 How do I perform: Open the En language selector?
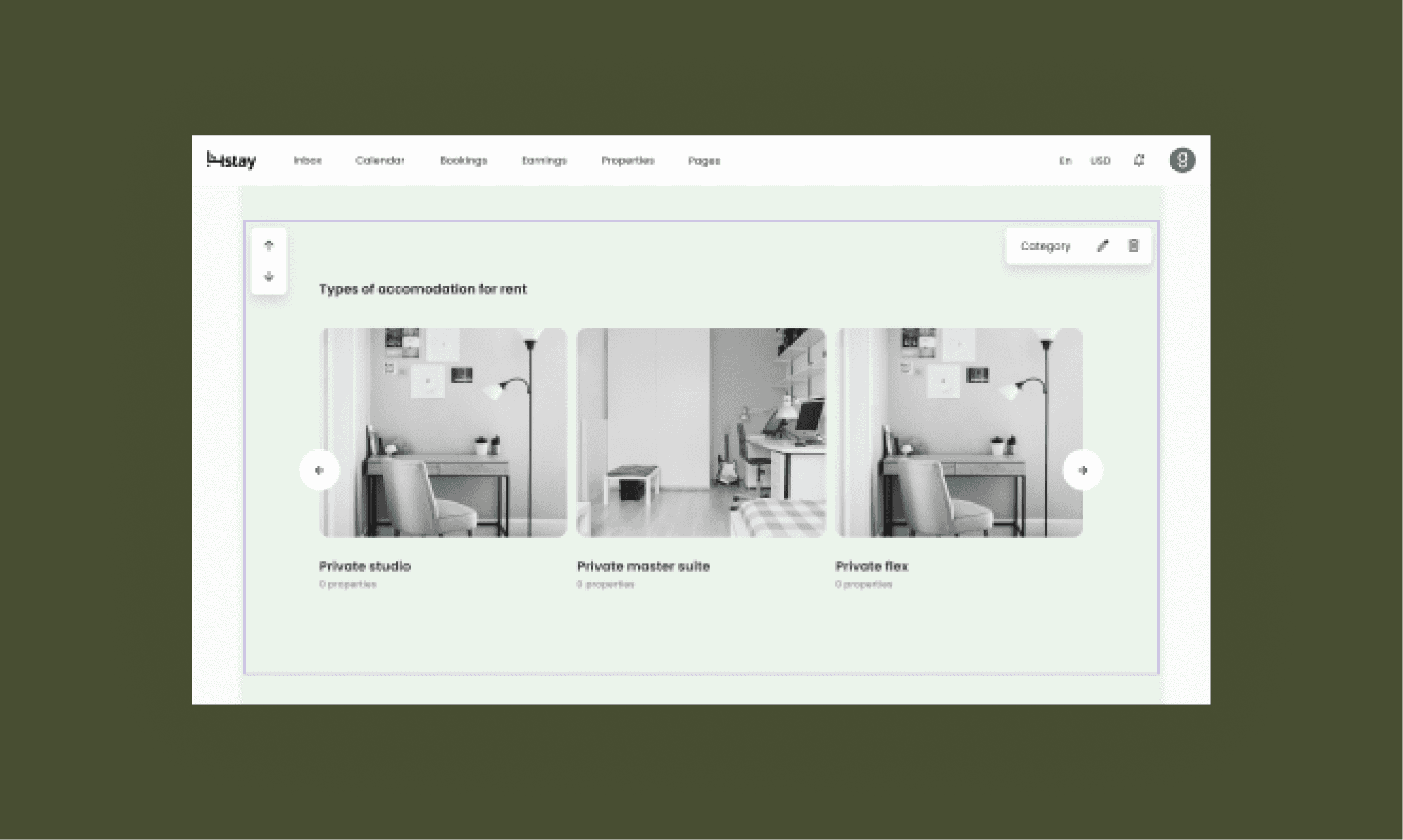point(1065,161)
